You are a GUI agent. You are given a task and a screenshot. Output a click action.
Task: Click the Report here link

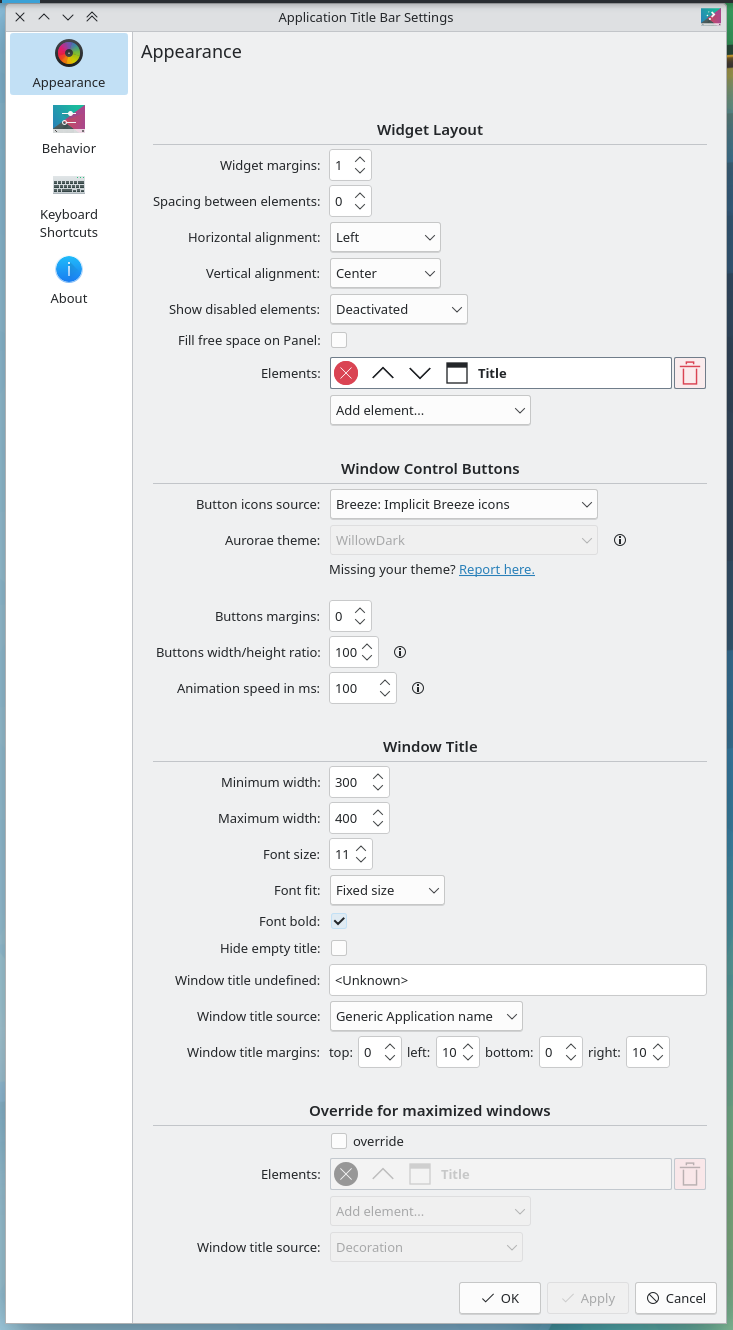click(497, 569)
